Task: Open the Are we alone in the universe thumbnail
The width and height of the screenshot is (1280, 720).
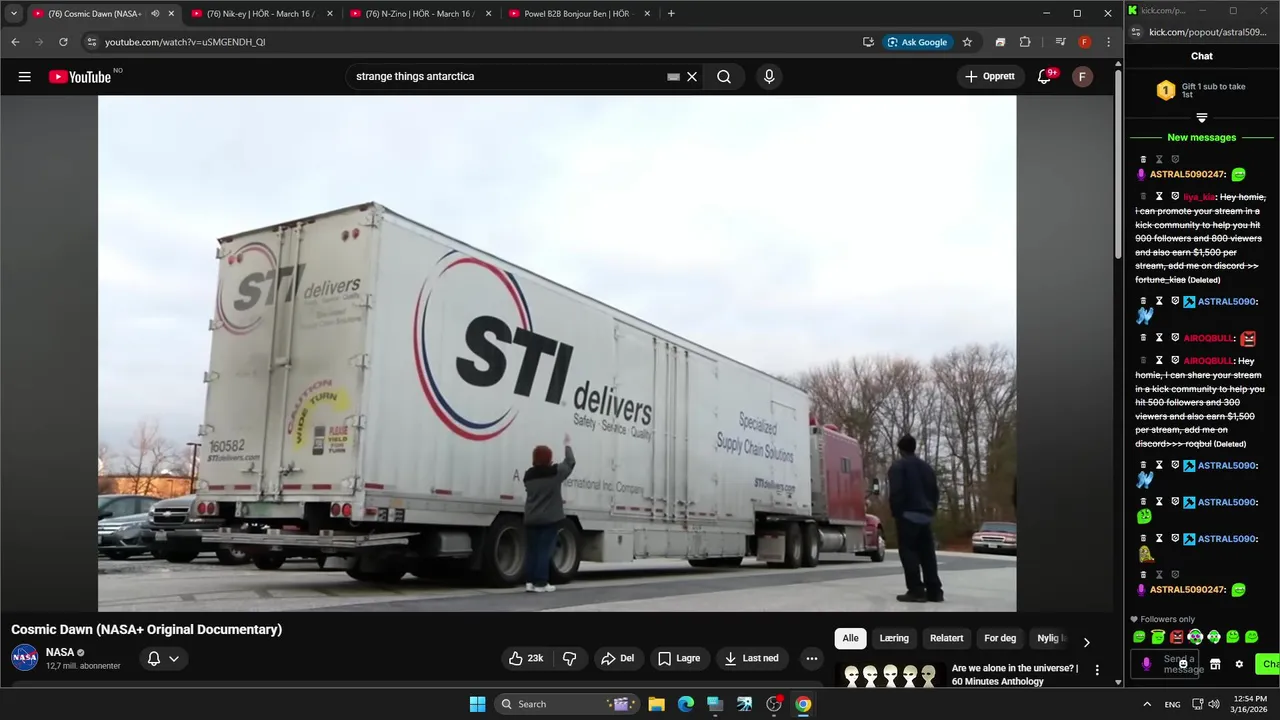Action: click(x=890, y=676)
